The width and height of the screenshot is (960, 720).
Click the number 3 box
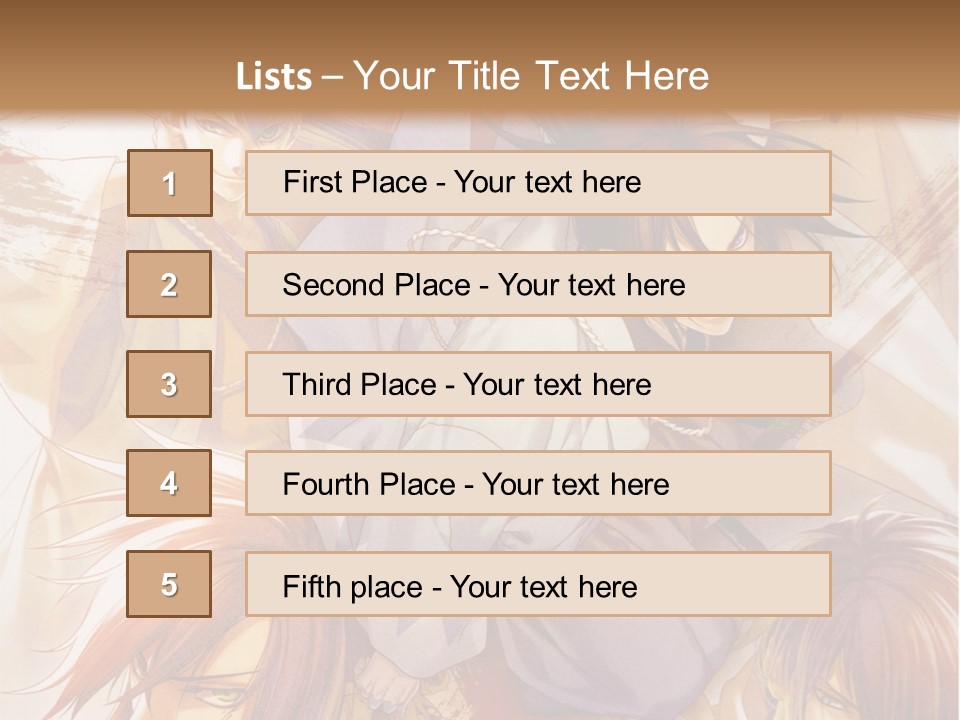coord(169,384)
